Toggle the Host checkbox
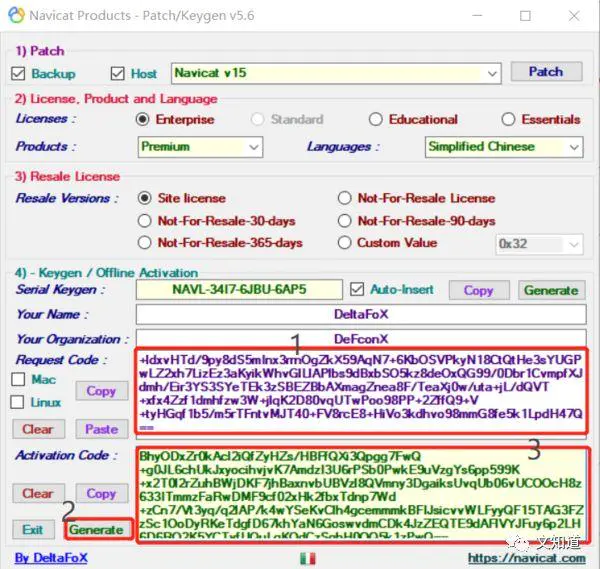 point(117,73)
